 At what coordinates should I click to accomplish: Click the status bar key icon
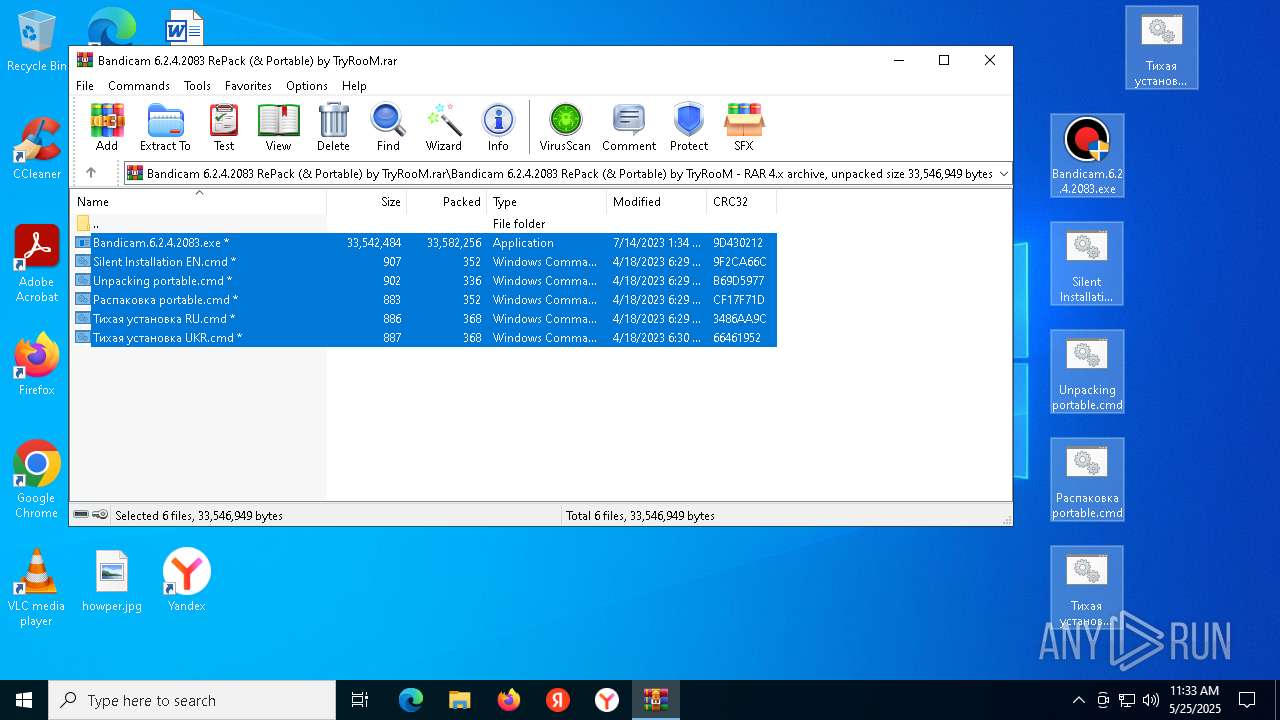coord(100,515)
